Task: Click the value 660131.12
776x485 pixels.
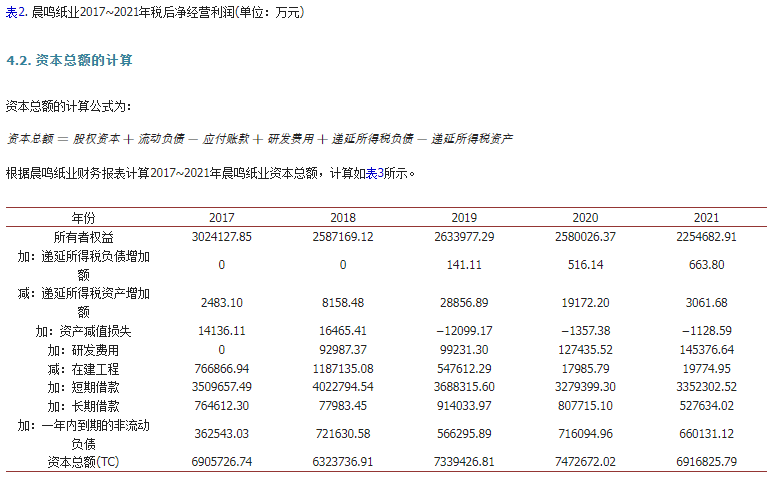Action: 707,434
